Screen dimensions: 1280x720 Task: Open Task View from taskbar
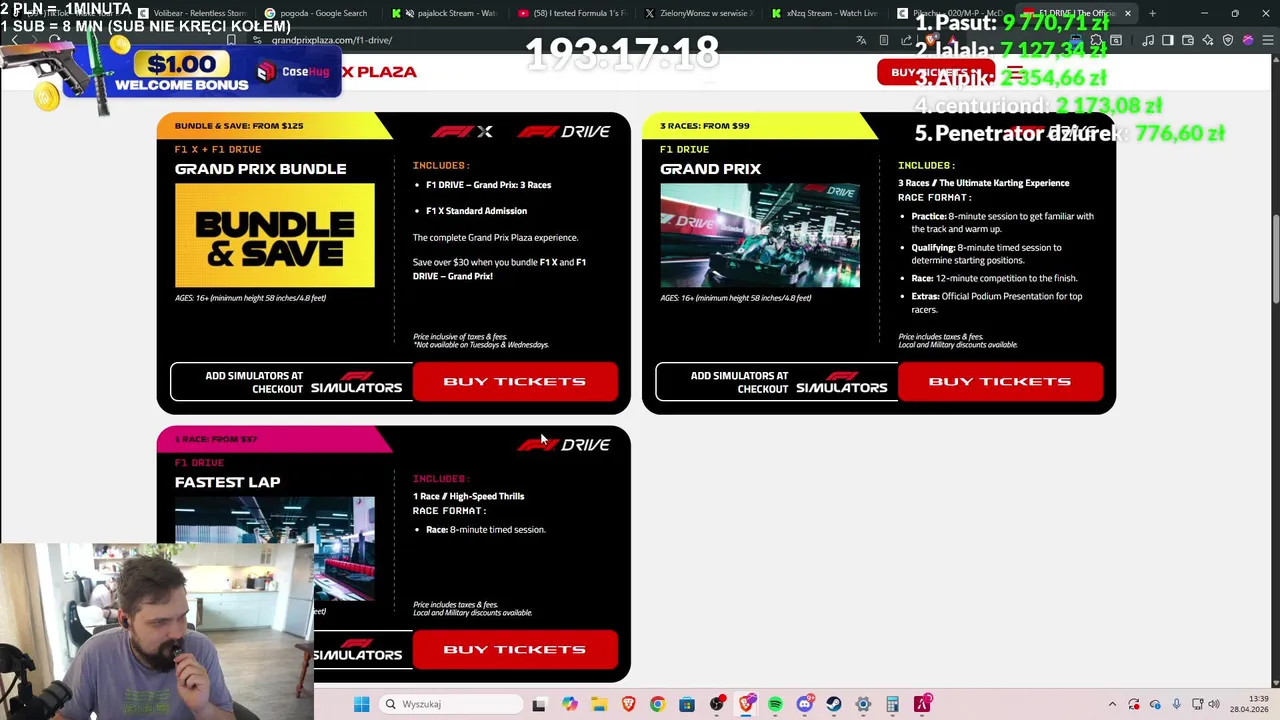point(538,704)
